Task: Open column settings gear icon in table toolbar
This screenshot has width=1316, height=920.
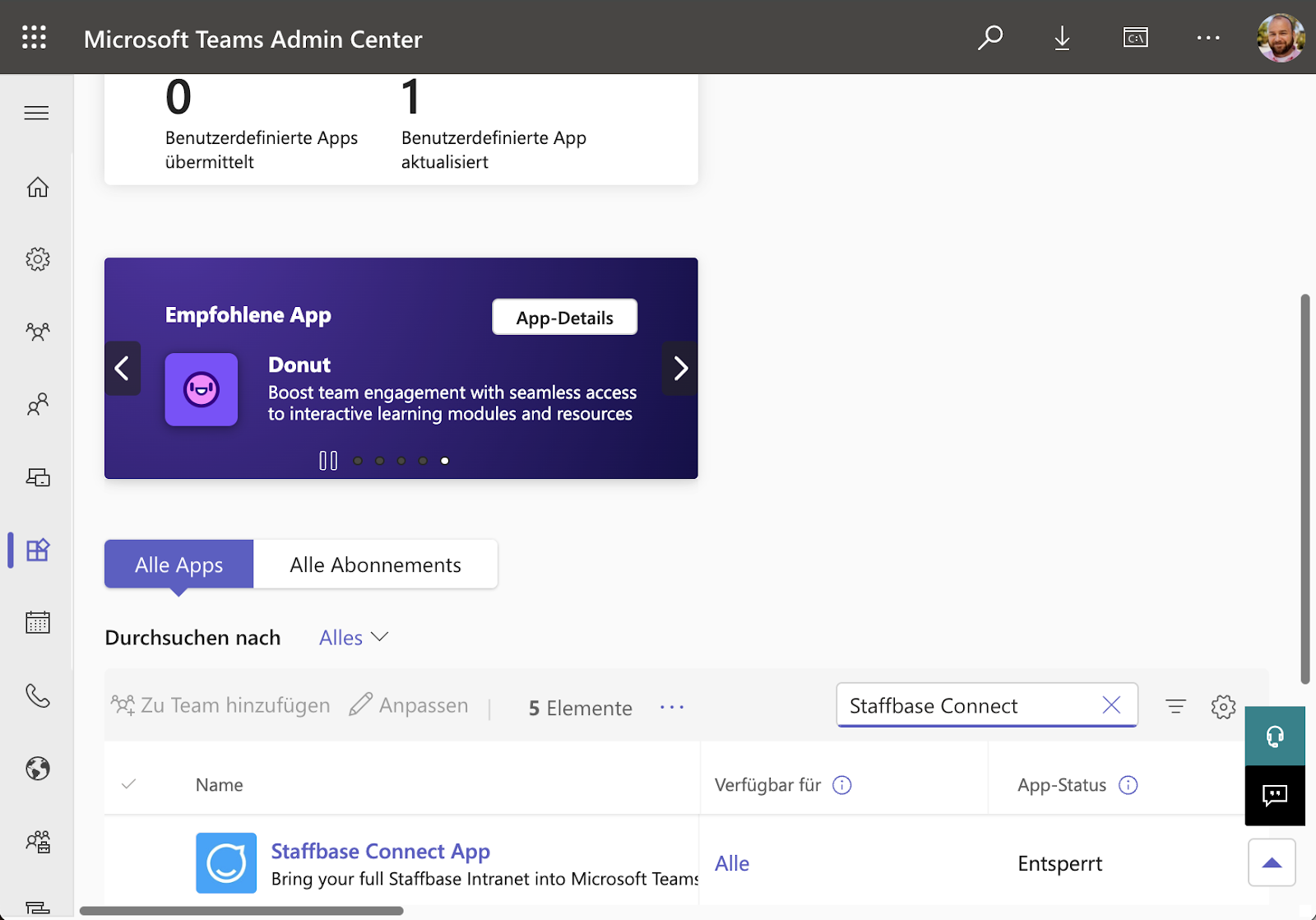Action: click(x=1223, y=706)
